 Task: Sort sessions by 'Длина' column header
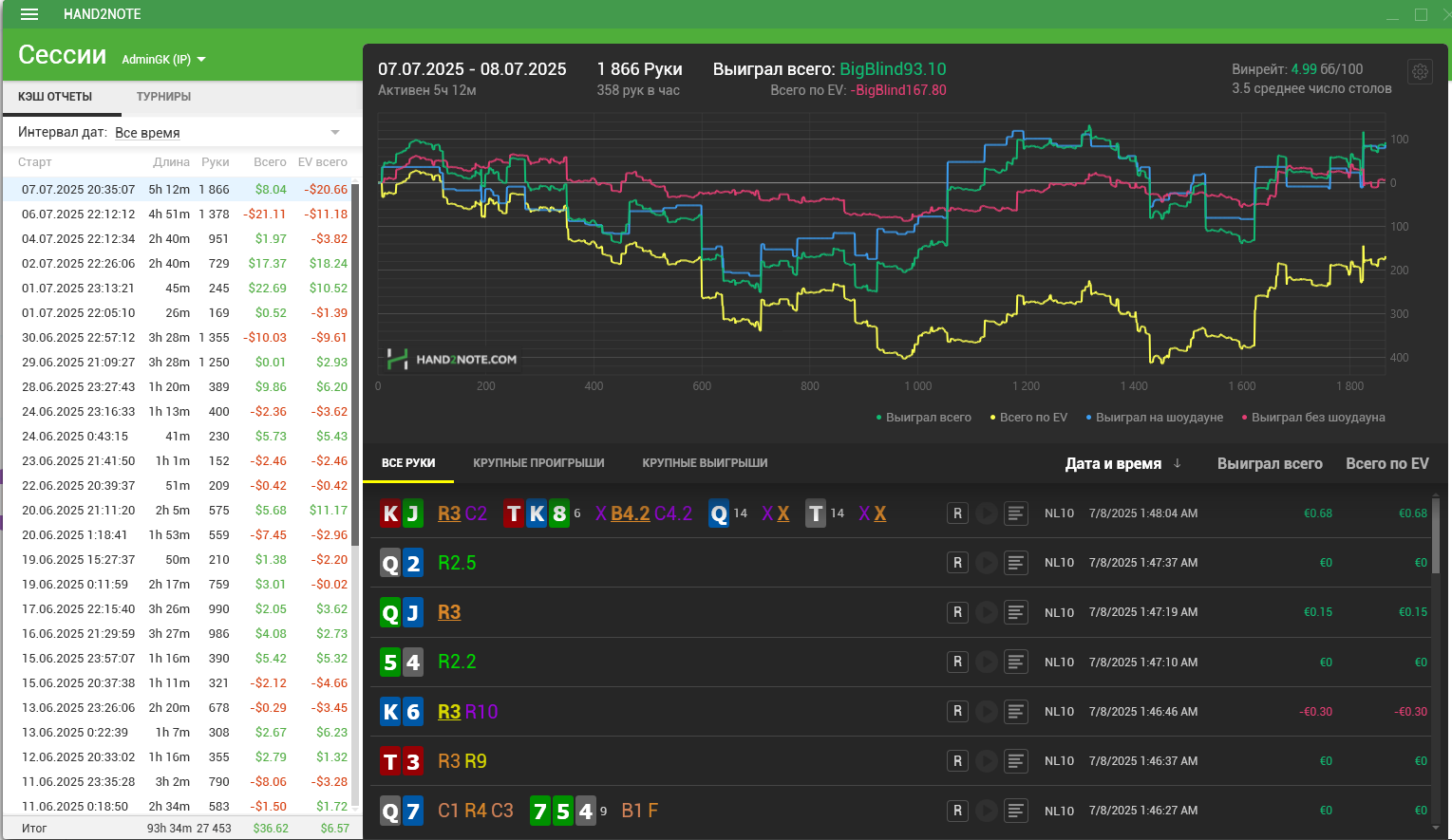click(171, 162)
